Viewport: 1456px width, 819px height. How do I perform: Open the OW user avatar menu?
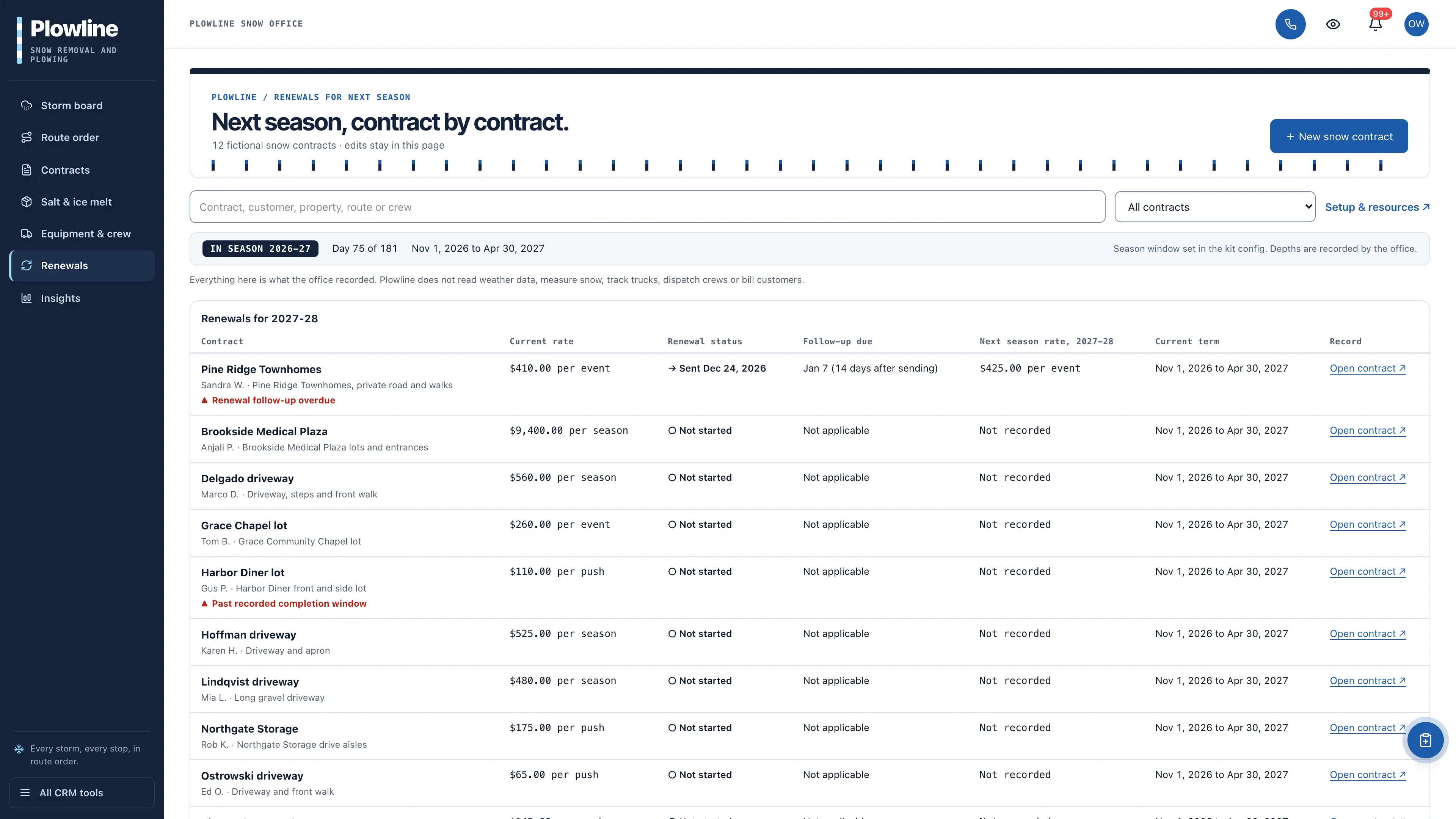coord(1417,24)
